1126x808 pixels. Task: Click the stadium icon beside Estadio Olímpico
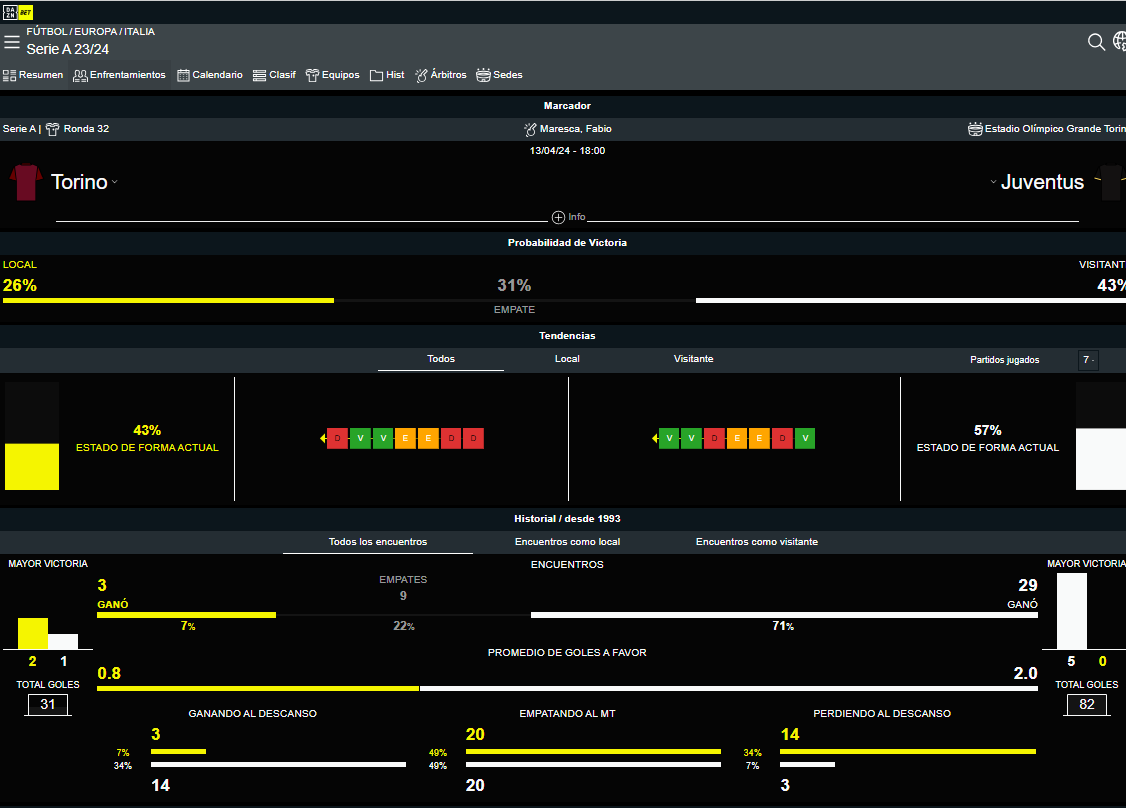[x=975, y=129]
